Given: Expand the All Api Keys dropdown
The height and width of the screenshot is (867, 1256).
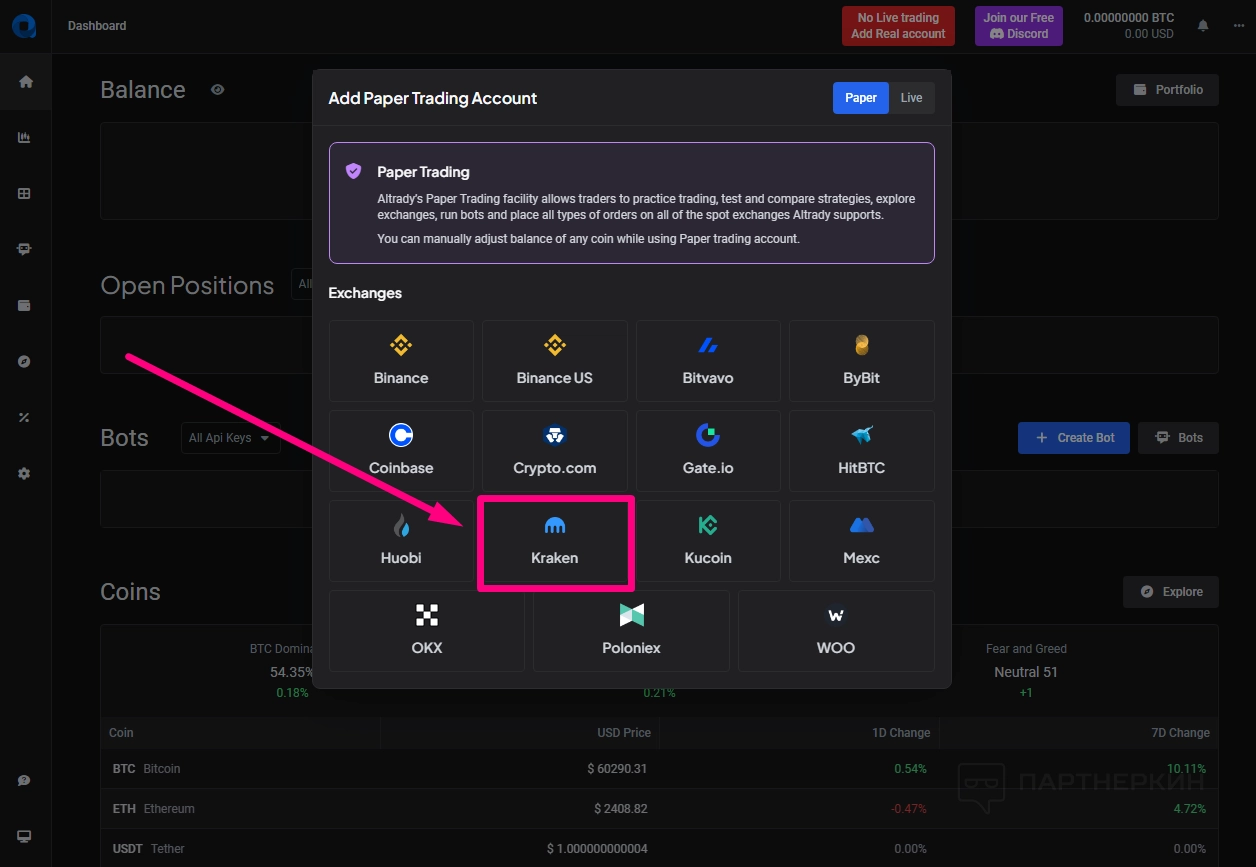Looking at the screenshot, I should [x=229, y=438].
